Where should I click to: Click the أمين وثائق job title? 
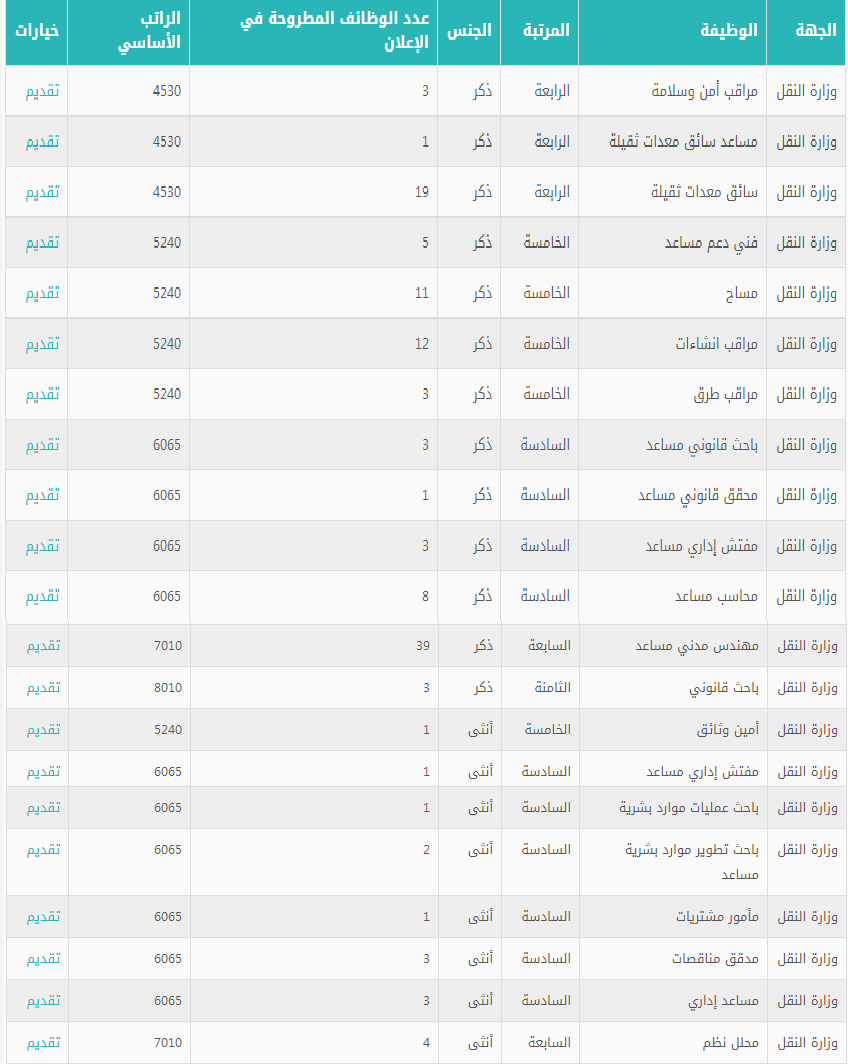[727, 730]
